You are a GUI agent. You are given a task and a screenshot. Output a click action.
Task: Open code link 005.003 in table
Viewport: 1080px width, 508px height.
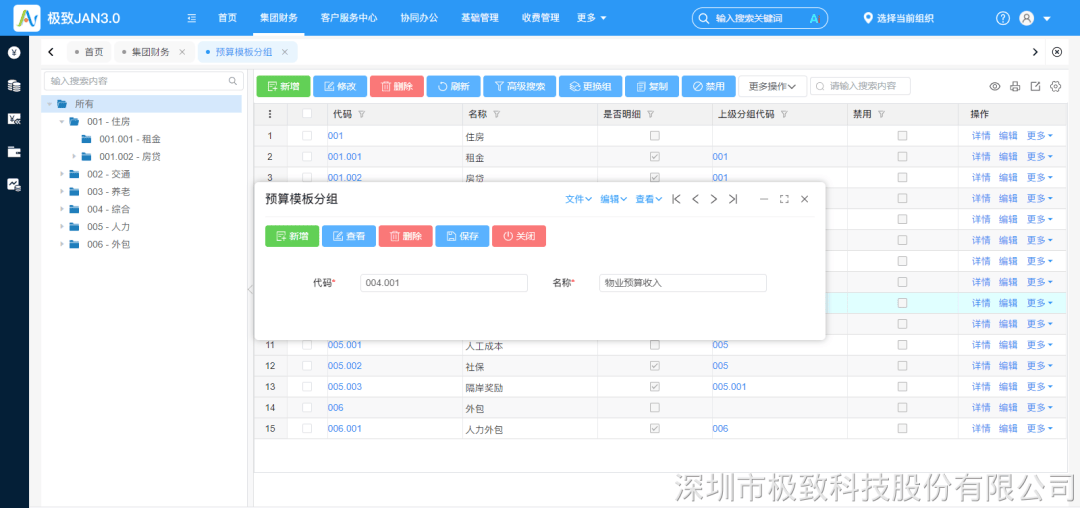(344, 386)
